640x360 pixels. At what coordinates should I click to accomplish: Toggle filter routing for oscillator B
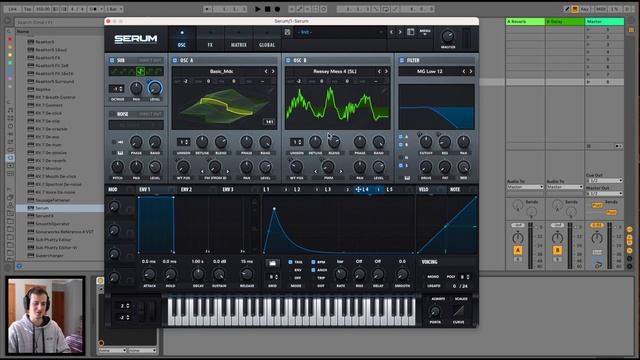401,144
